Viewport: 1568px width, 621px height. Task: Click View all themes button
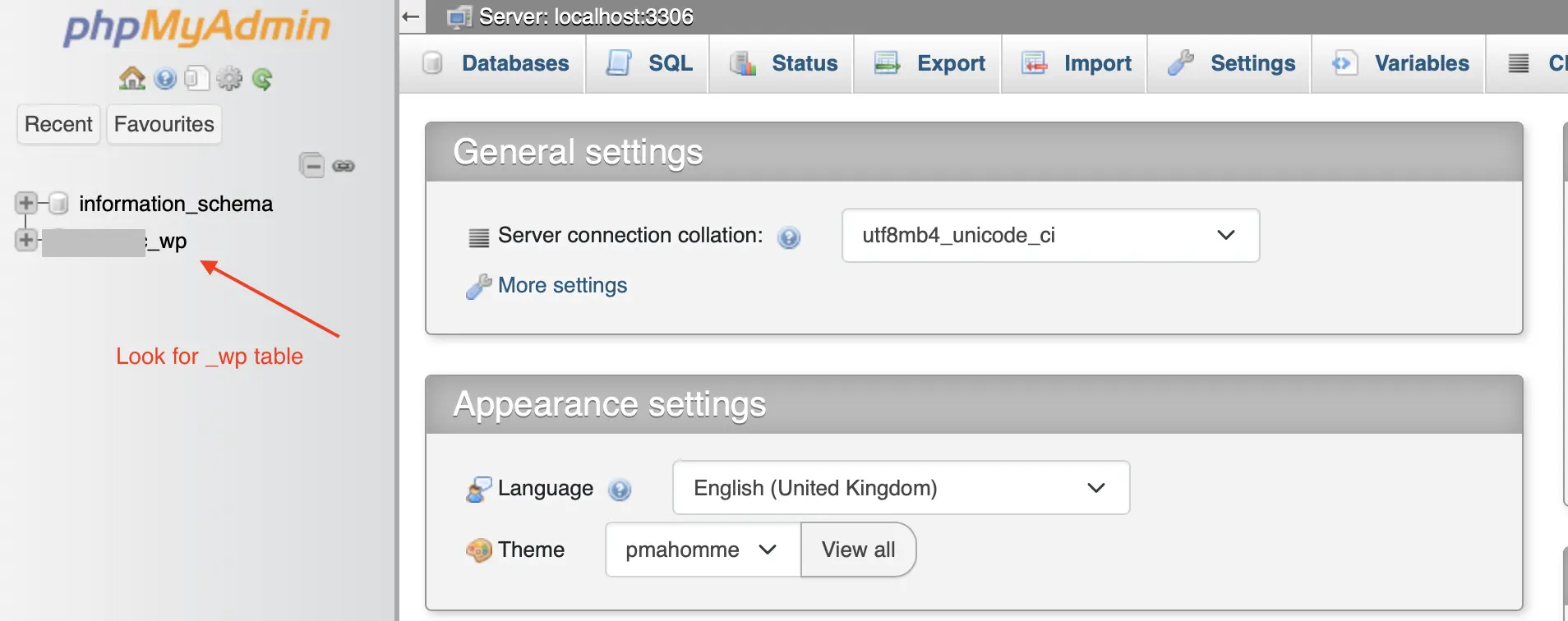tap(858, 550)
